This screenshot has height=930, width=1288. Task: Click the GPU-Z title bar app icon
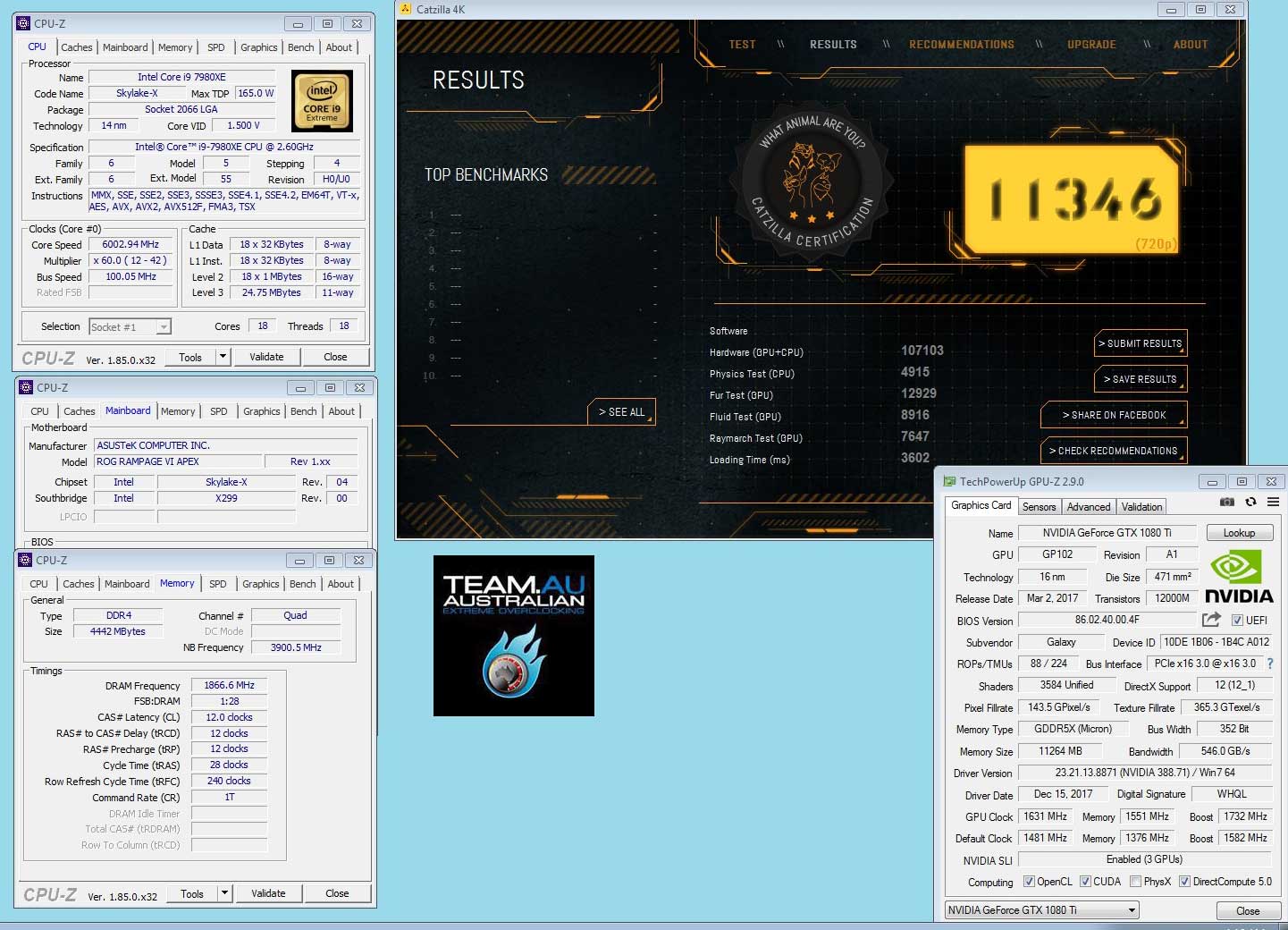point(950,481)
